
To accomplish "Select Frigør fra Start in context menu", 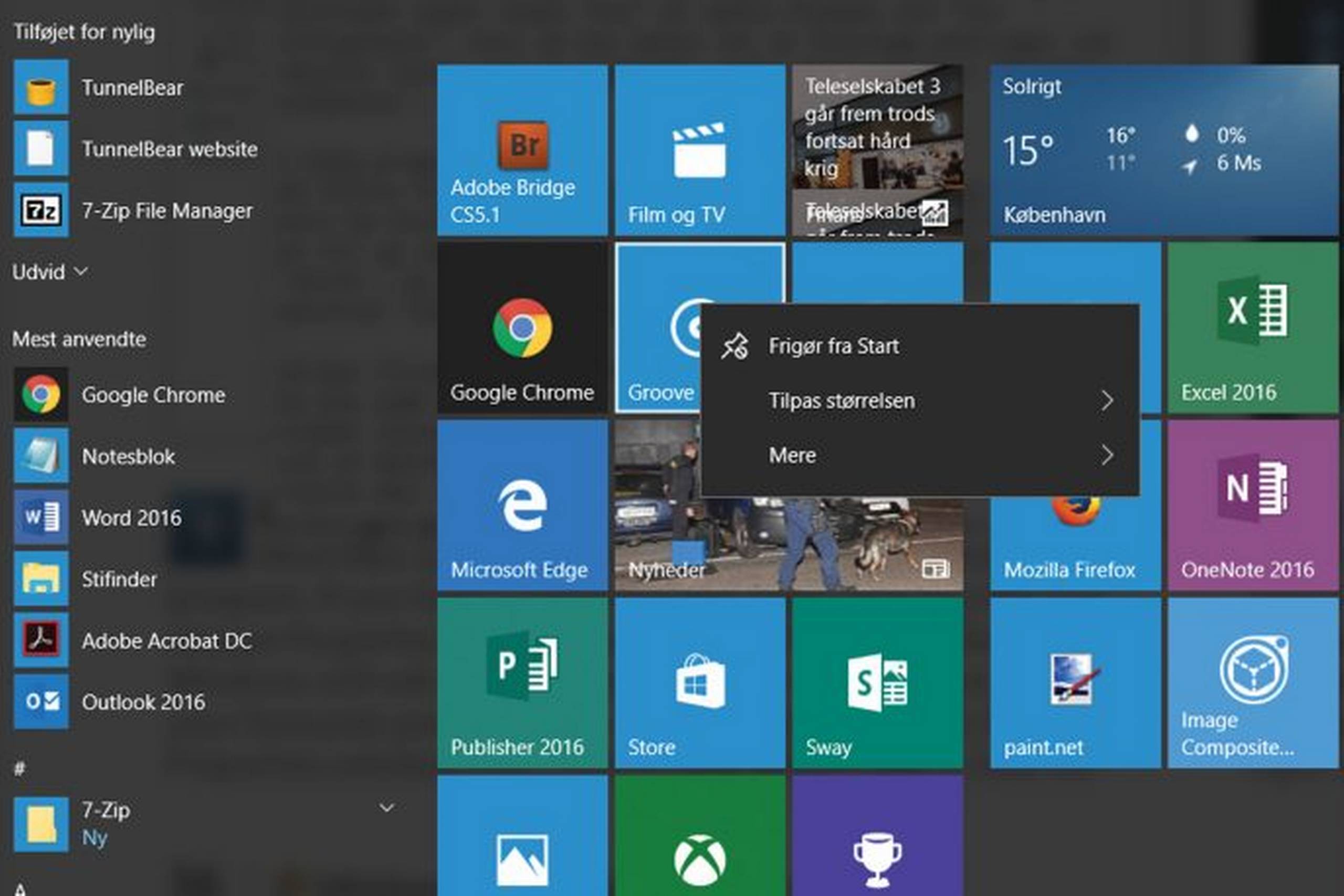I will 833,346.
